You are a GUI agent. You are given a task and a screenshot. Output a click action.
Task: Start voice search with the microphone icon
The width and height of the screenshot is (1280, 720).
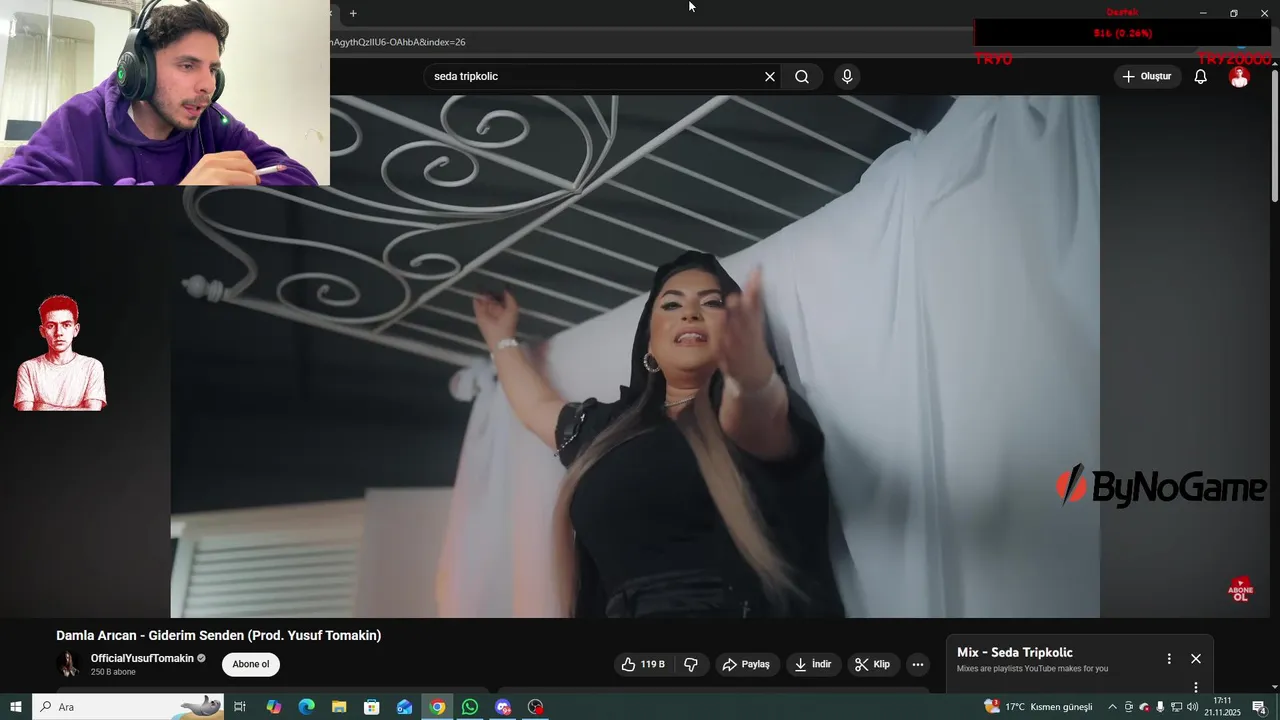click(x=847, y=77)
